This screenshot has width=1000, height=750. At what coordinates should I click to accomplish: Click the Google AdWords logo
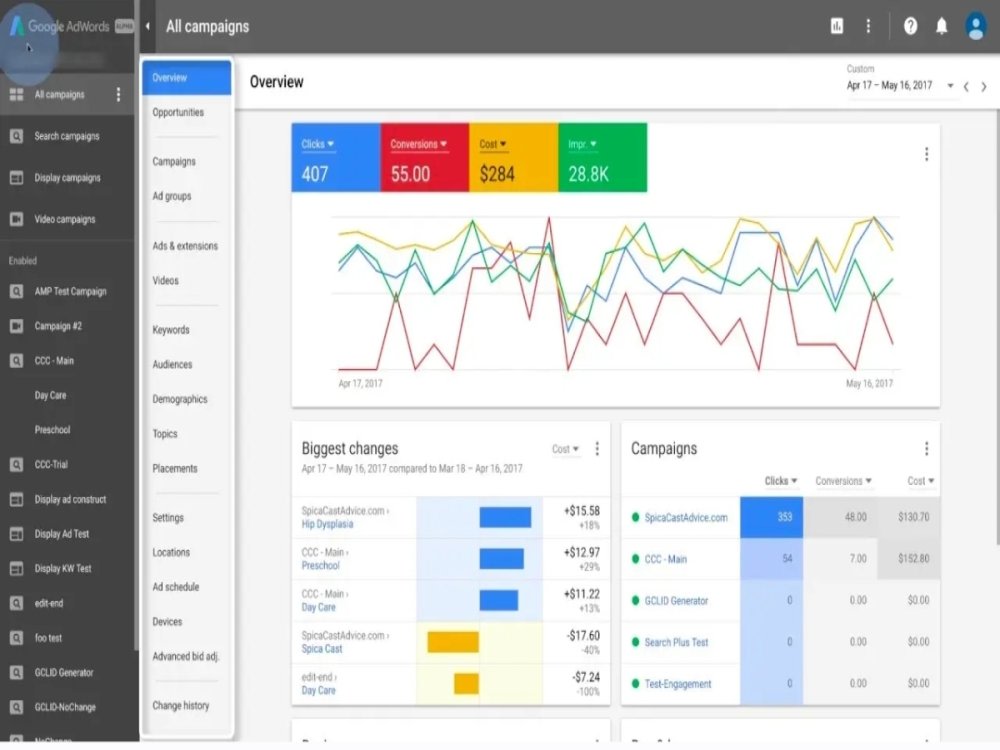coord(59,26)
